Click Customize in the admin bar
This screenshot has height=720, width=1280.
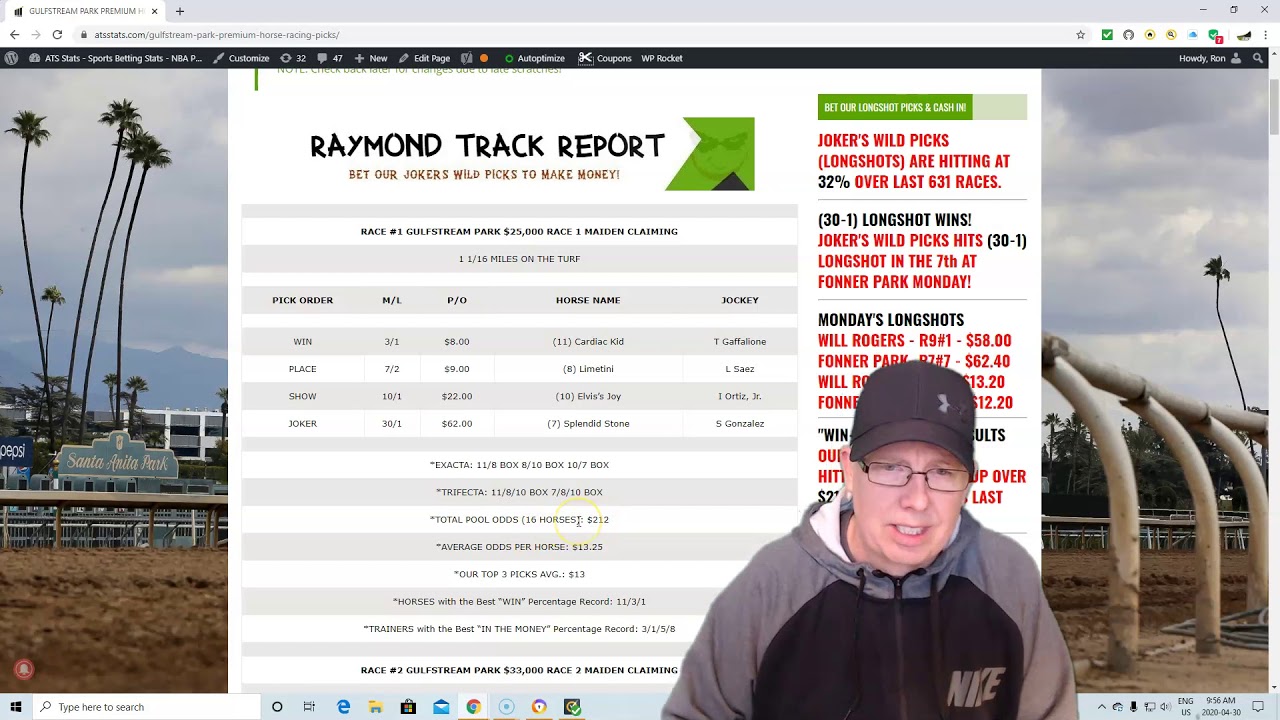(x=241, y=58)
